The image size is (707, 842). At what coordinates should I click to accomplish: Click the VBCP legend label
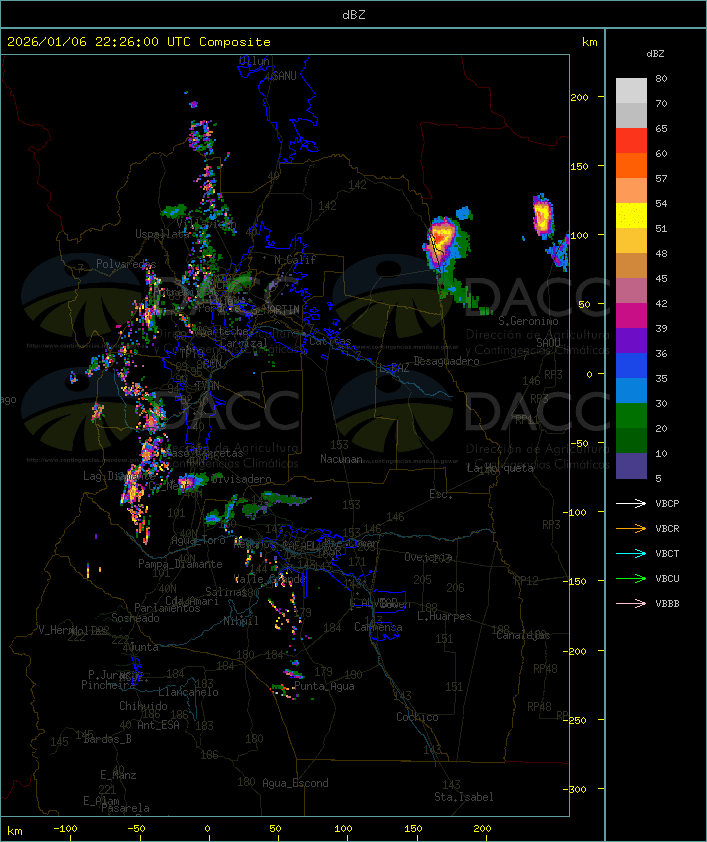[667, 504]
